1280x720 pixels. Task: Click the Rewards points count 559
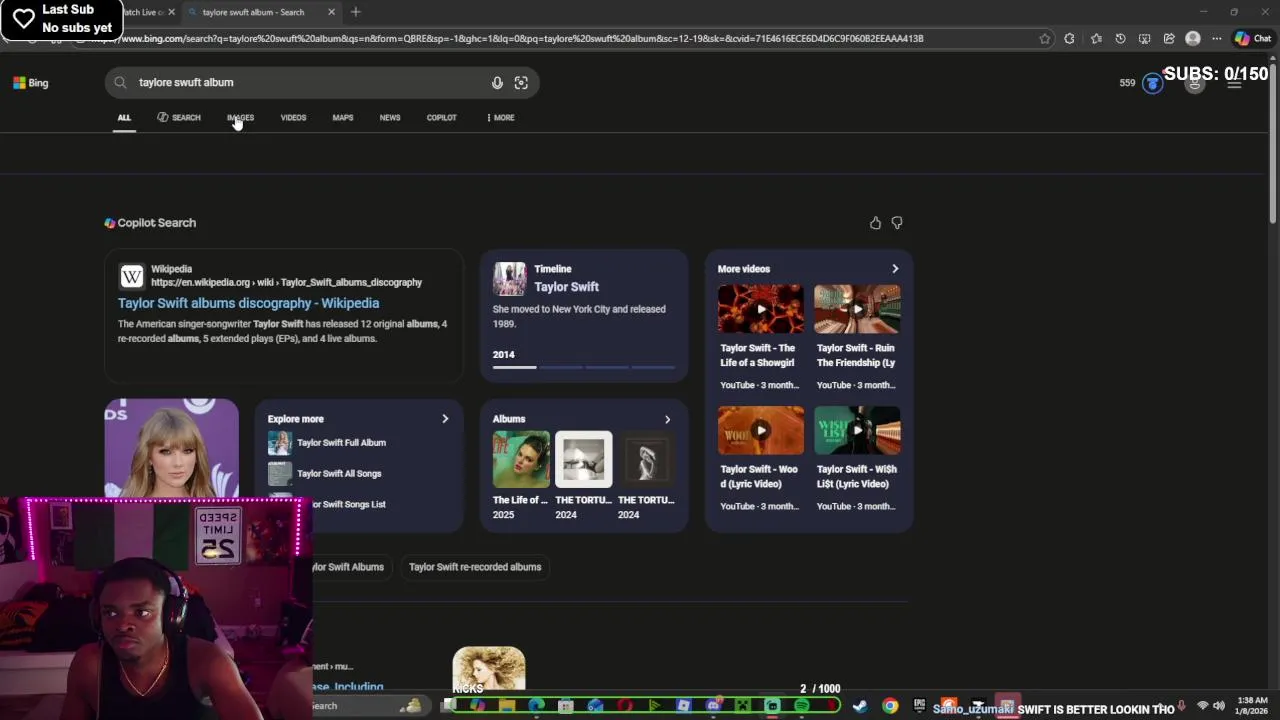coord(1128,83)
